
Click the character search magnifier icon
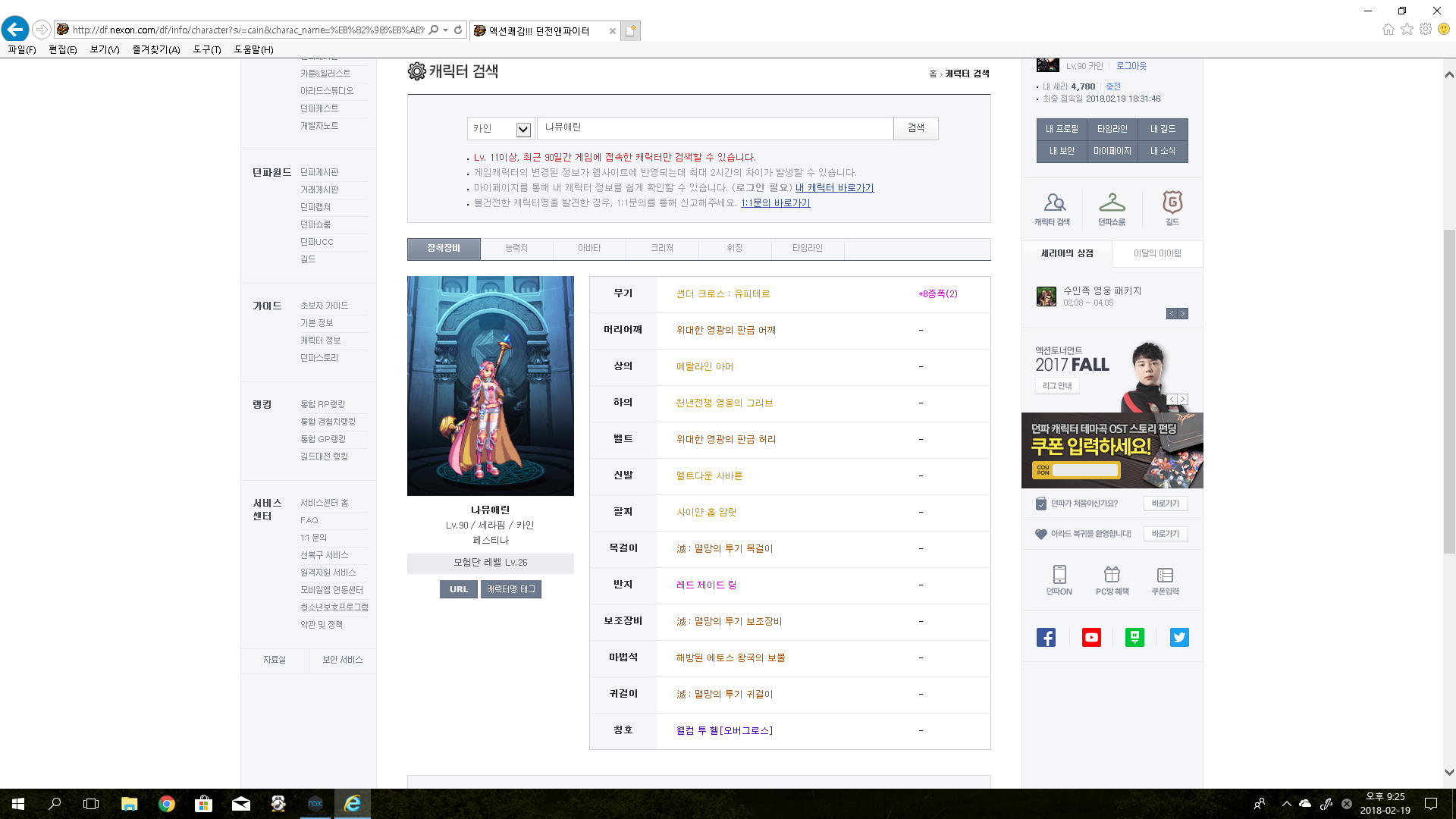[x=1053, y=202]
